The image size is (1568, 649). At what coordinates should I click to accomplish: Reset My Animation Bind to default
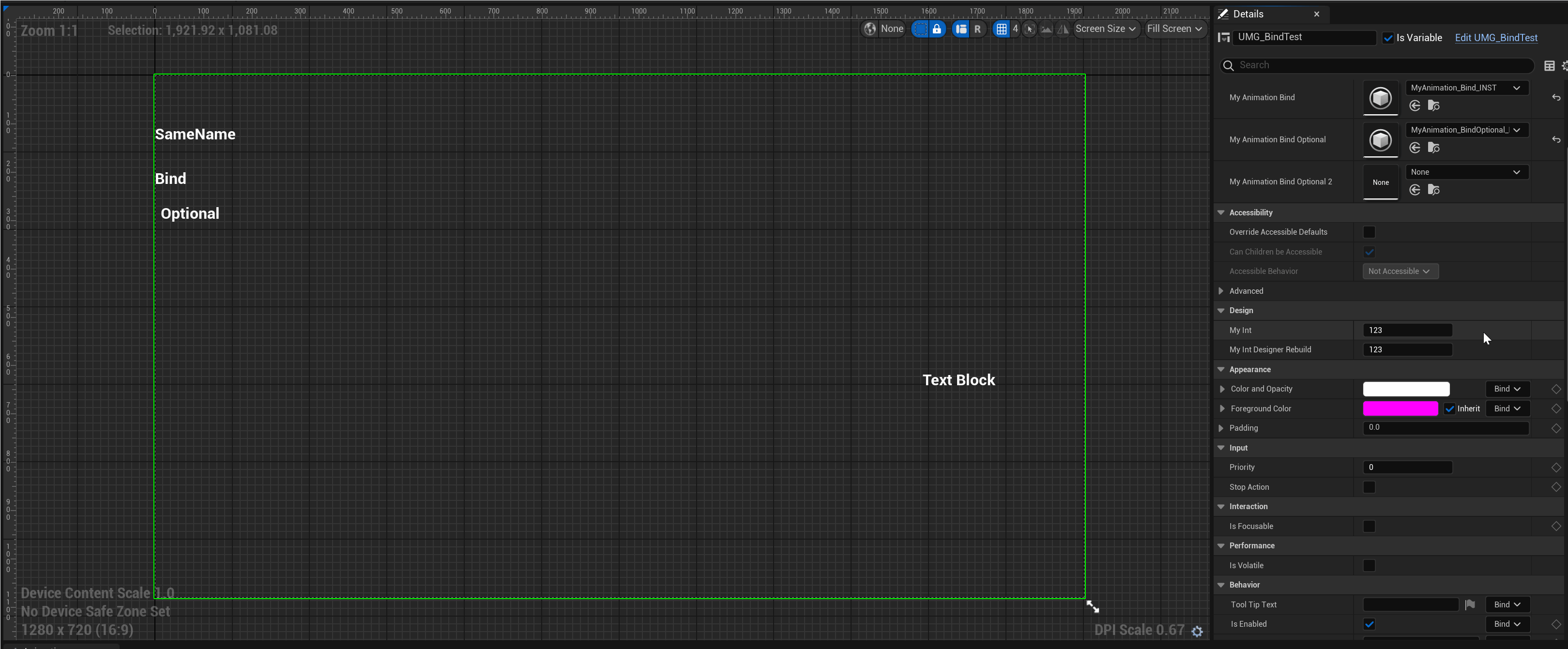[x=1556, y=97]
